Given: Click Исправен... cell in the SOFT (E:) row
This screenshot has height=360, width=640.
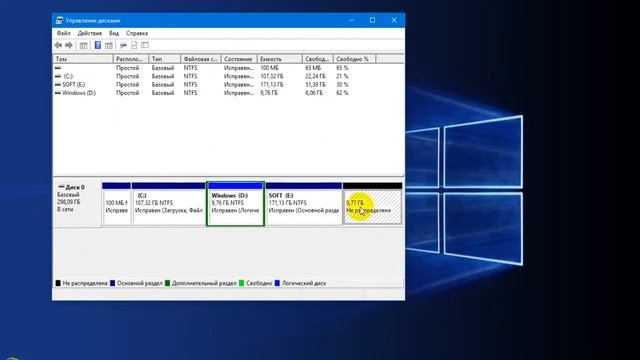Looking at the screenshot, I should click(x=239, y=84).
